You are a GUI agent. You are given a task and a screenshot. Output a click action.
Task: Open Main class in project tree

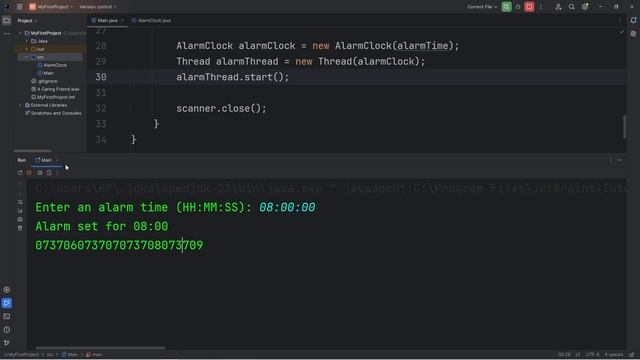tap(46, 73)
